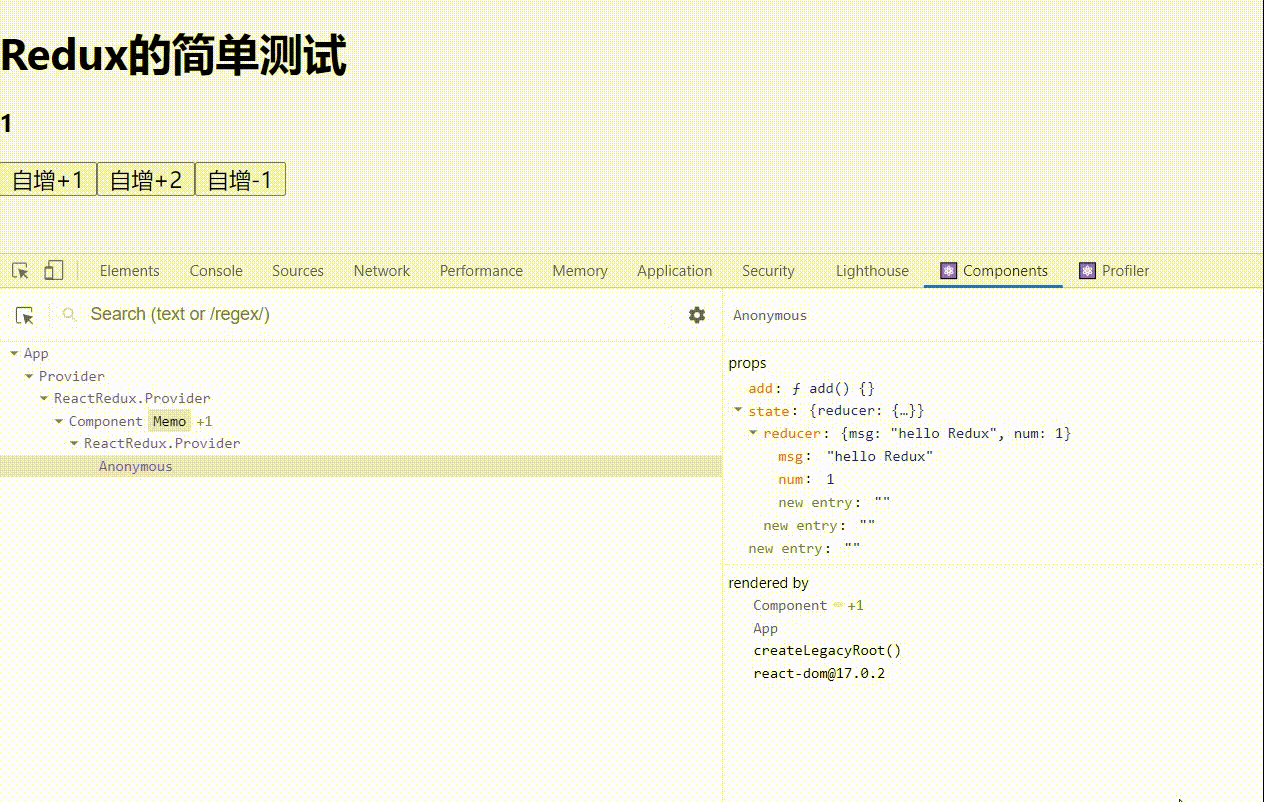Collapse the ReactRedux.Provider tree node
The image size is (1264, 802).
click(x=43, y=398)
